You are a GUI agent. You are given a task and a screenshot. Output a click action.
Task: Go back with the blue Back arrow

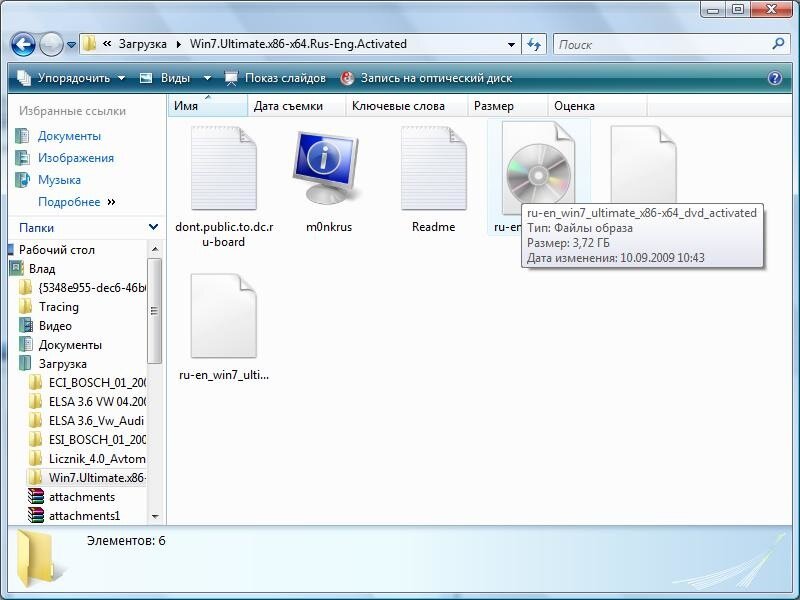point(23,44)
